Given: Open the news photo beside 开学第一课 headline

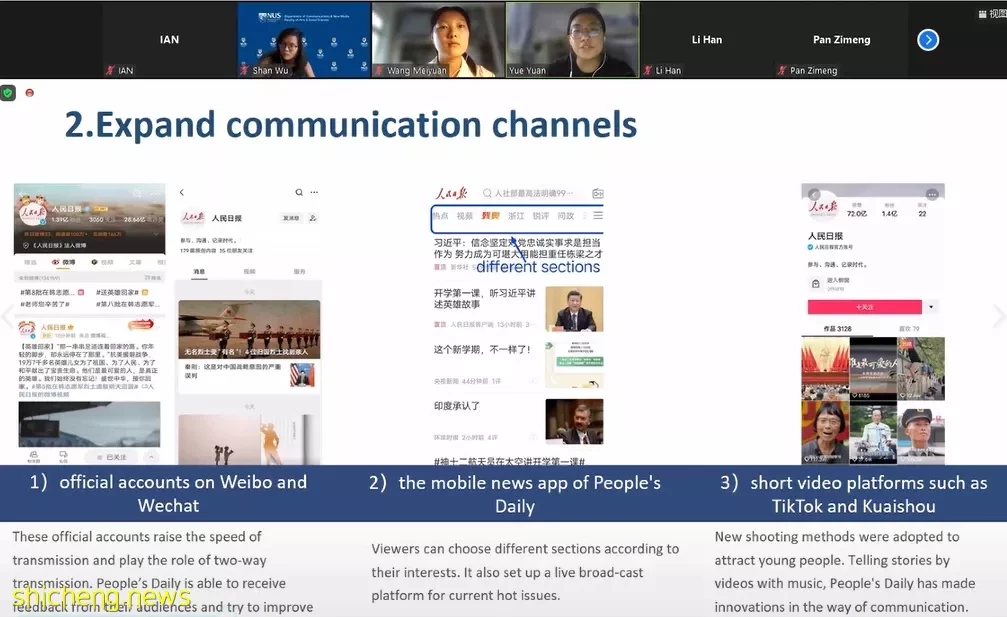Looking at the screenshot, I should (574, 309).
